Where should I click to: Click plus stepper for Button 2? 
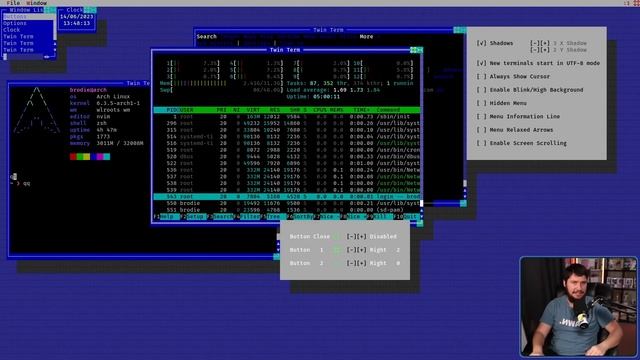(x=362, y=263)
